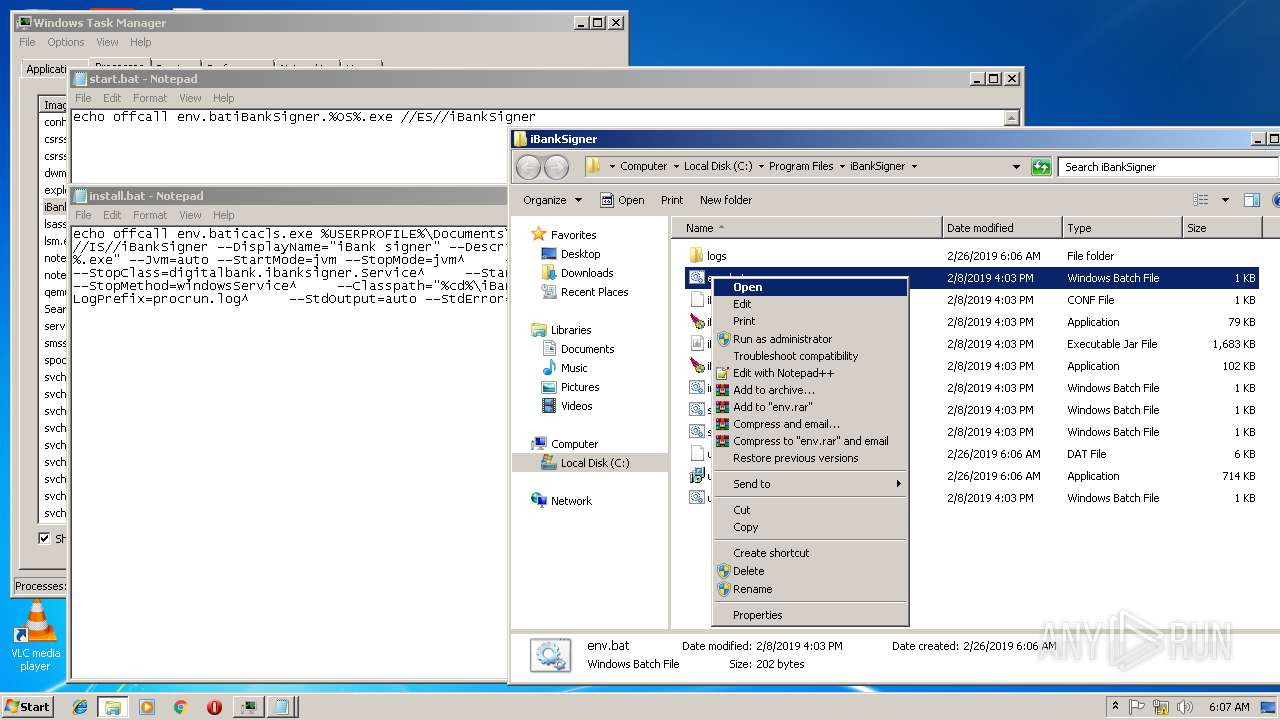Choose Edit in context menu
1280x720 pixels.
(810, 304)
